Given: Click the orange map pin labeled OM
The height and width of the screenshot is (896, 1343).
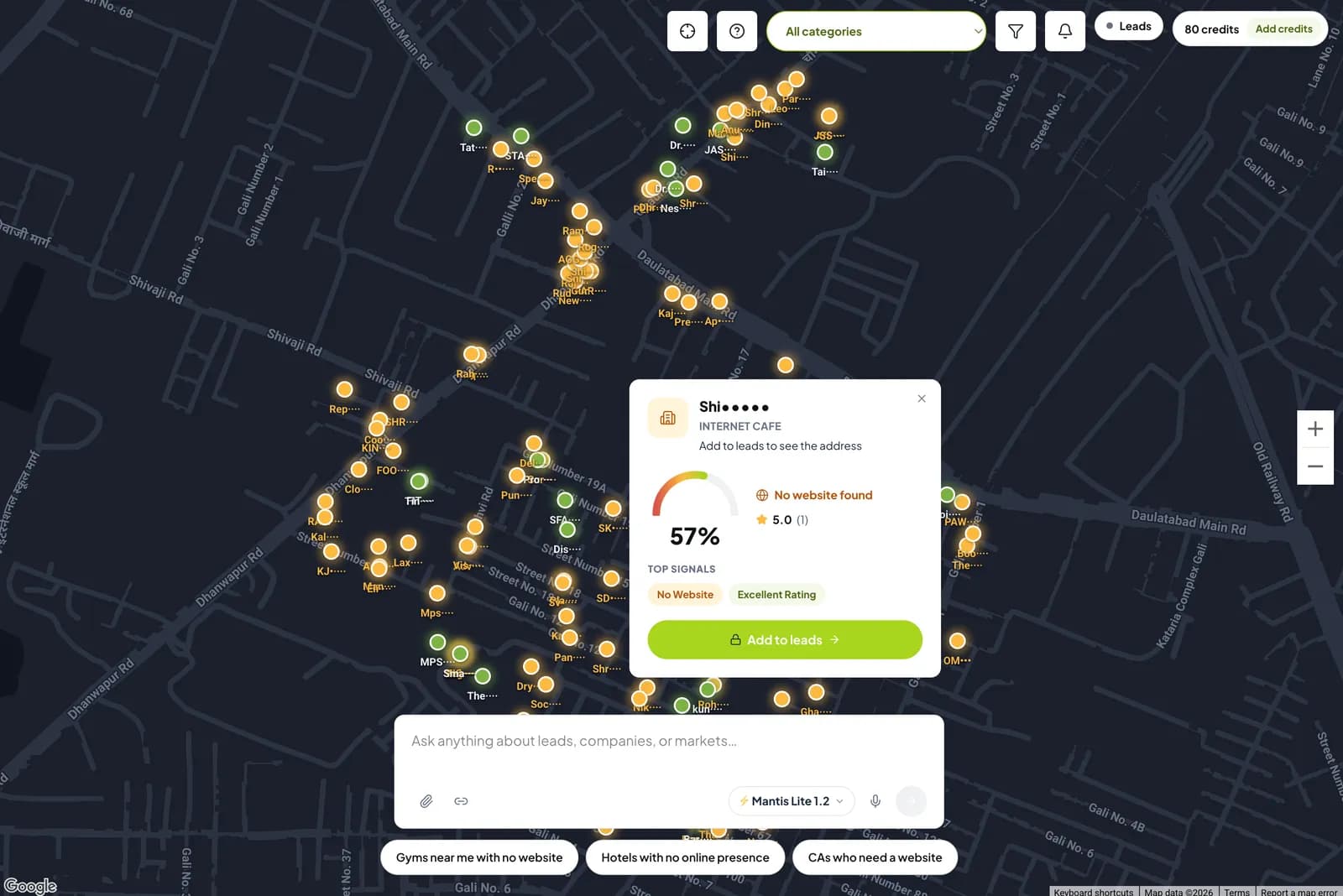Looking at the screenshot, I should click(957, 641).
